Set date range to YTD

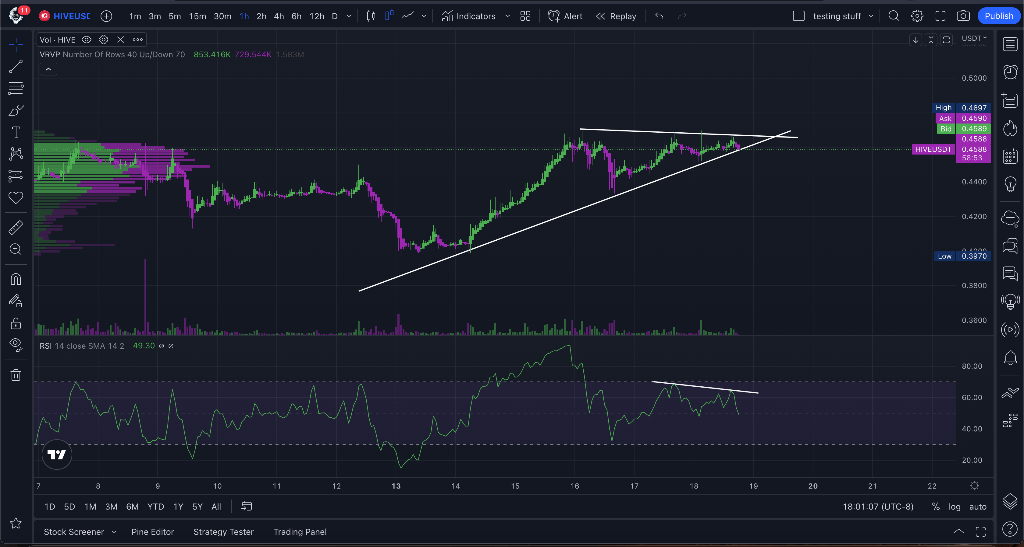155,507
